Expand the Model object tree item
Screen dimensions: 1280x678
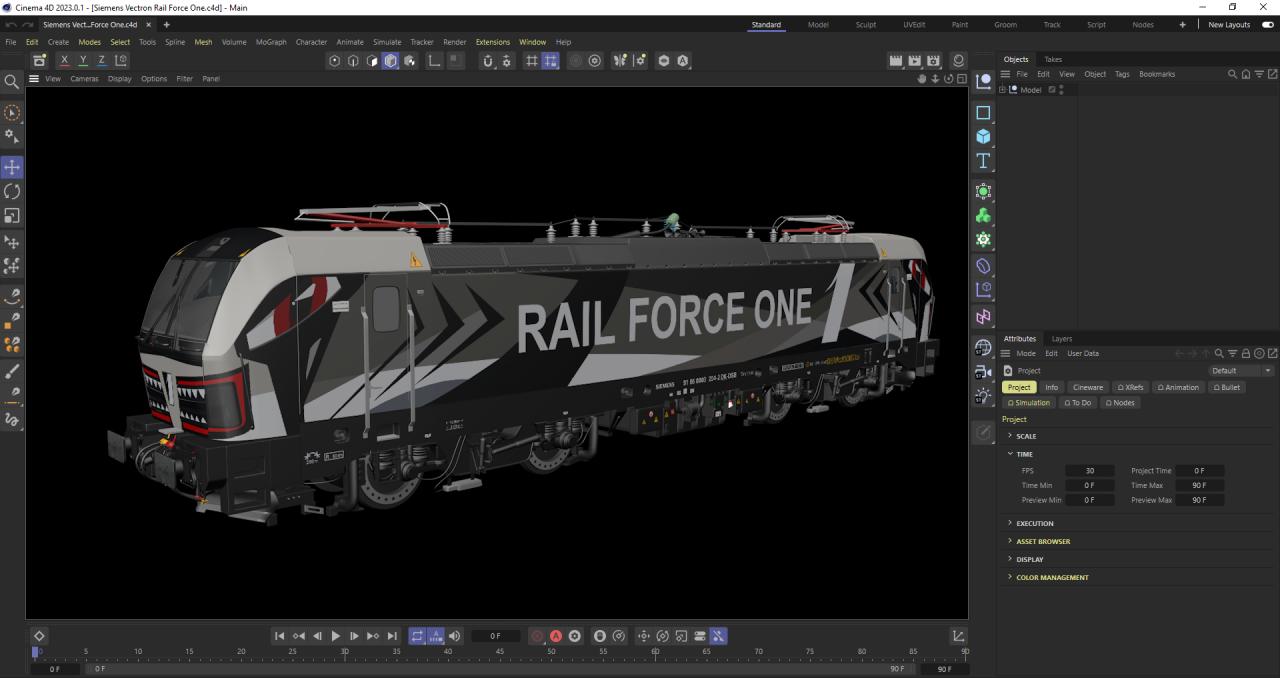click(1002, 90)
